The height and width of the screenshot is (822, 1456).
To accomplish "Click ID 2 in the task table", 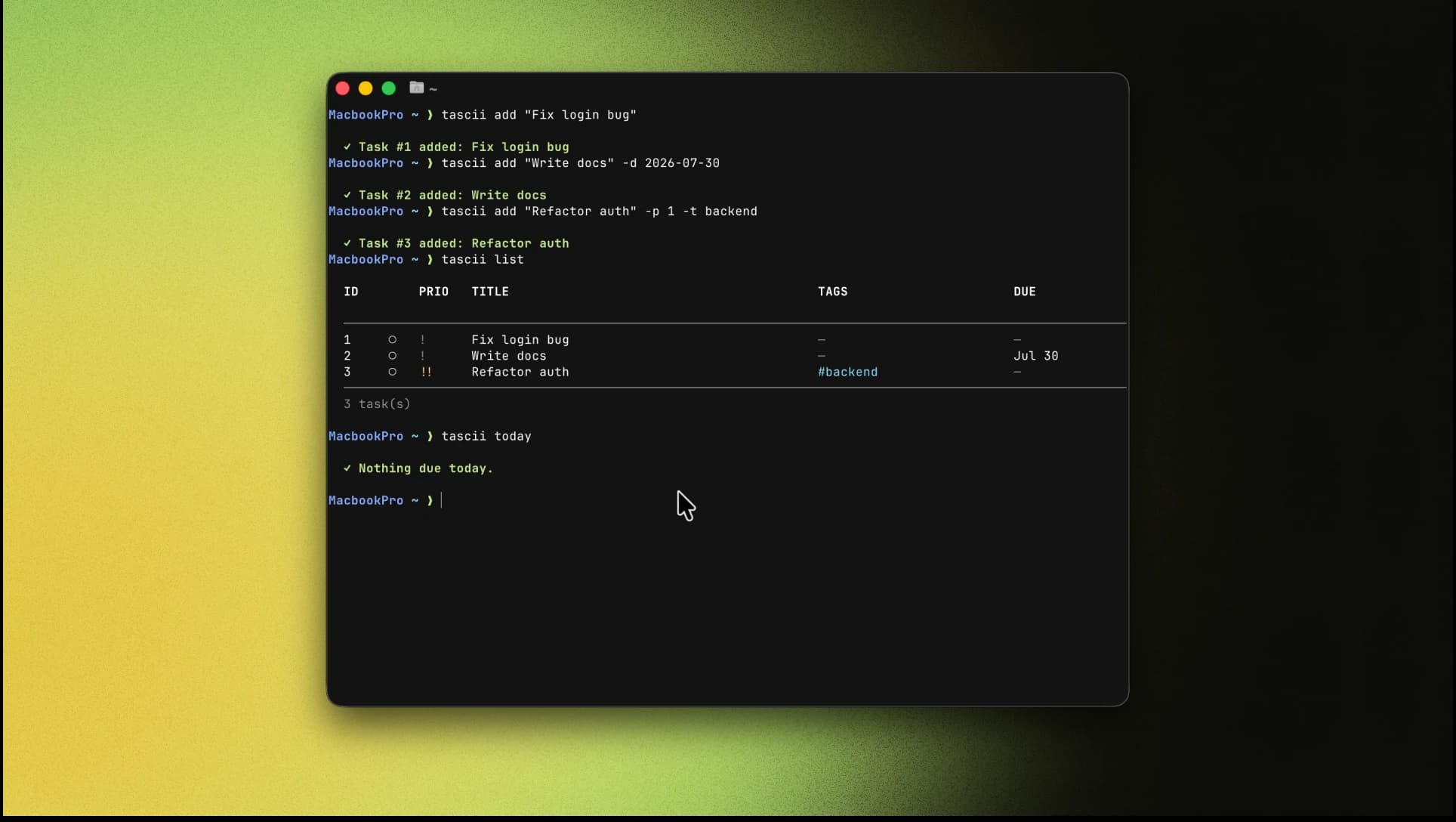I will (x=347, y=356).
